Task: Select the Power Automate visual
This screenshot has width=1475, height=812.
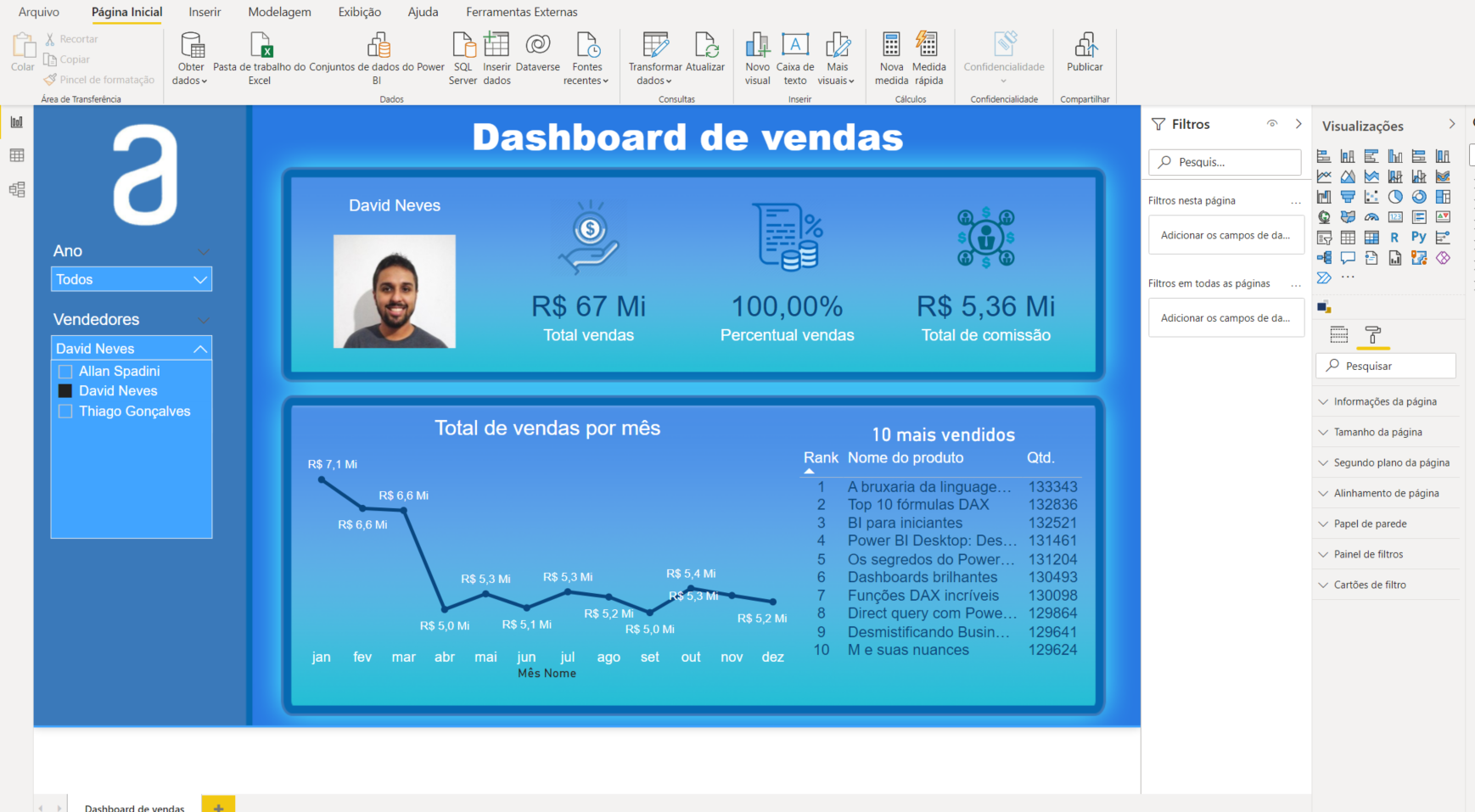Action: coord(1324,277)
